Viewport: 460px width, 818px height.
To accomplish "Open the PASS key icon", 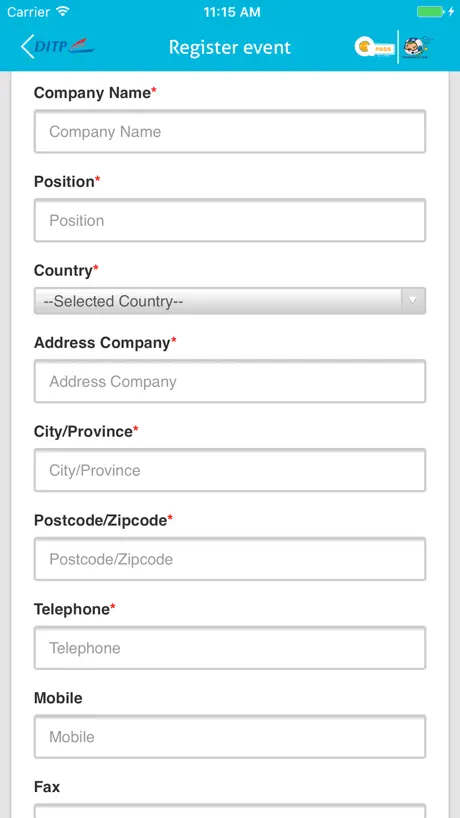I will [374, 47].
